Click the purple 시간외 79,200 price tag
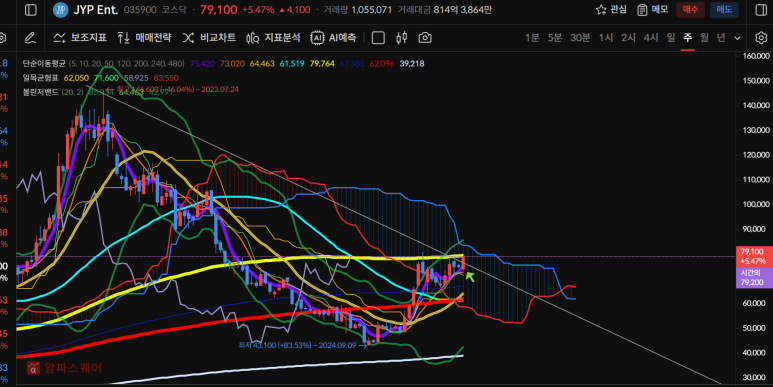Viewport: 773px width, 387px height. [x=754, y=278]
